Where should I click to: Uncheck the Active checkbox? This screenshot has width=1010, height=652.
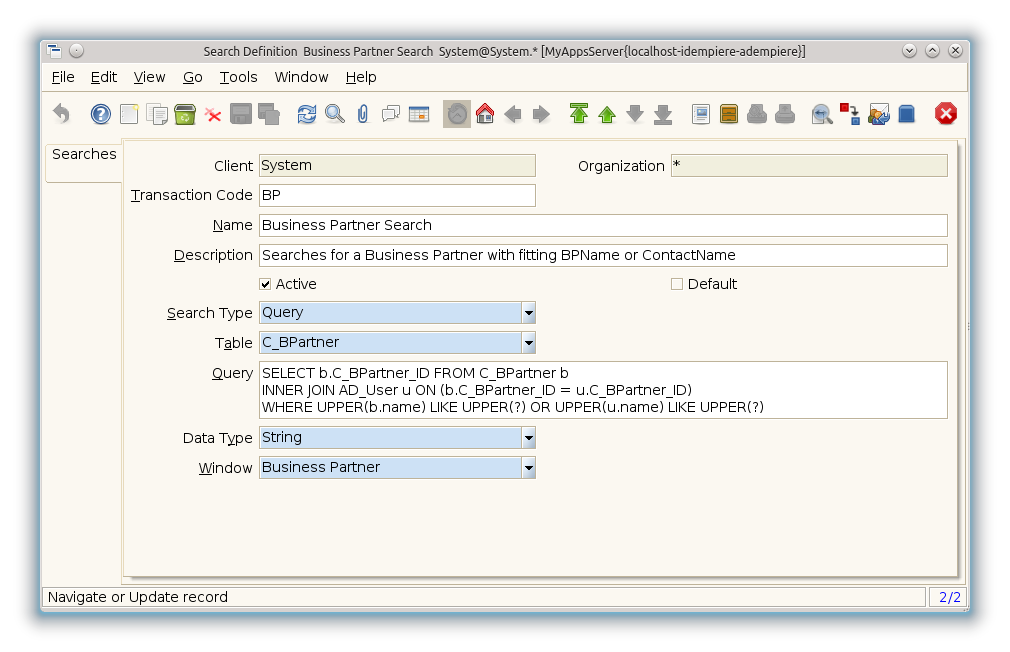tap(265, 284)
